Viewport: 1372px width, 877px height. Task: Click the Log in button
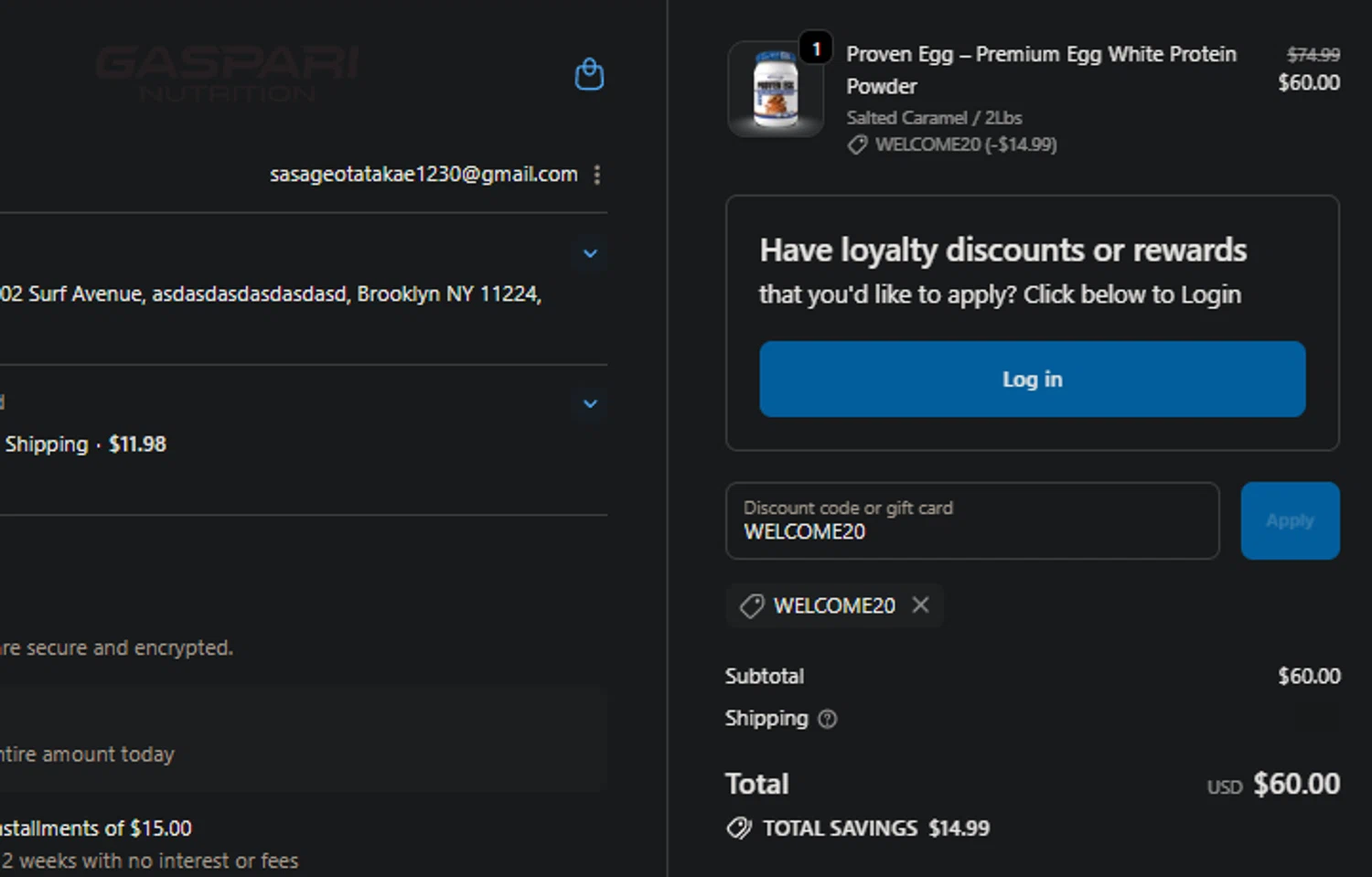pyautogui.click(x=1032, y=379)
